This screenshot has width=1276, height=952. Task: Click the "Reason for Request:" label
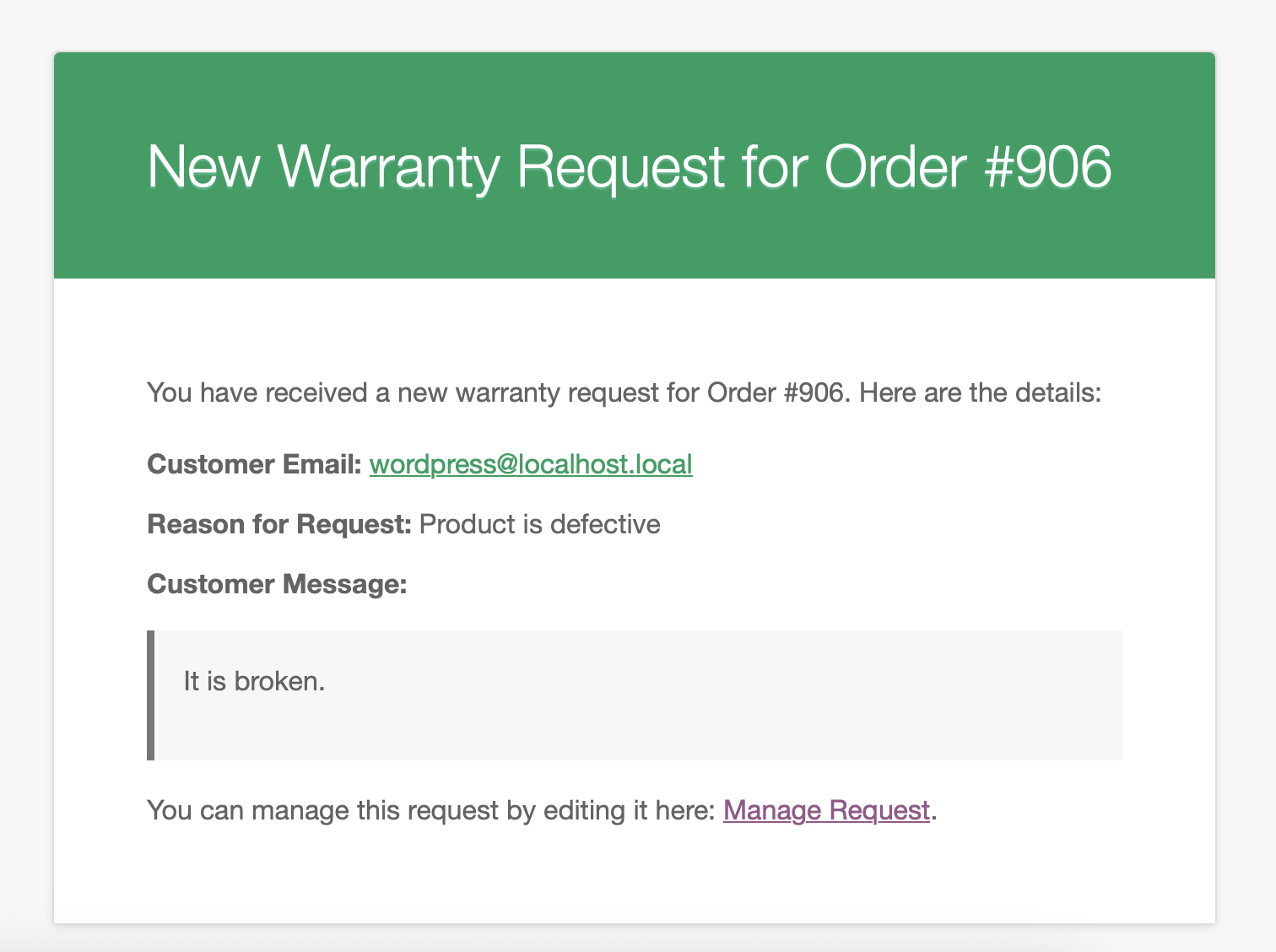[278, 524]
